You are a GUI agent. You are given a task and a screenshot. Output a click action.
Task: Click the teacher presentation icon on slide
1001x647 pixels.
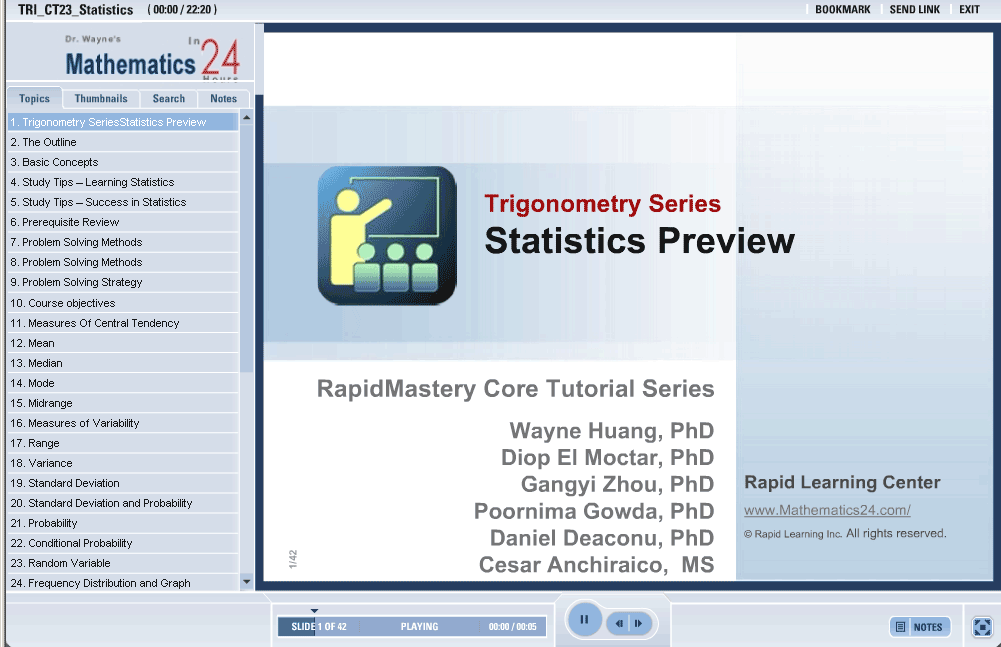pos(386,235)
